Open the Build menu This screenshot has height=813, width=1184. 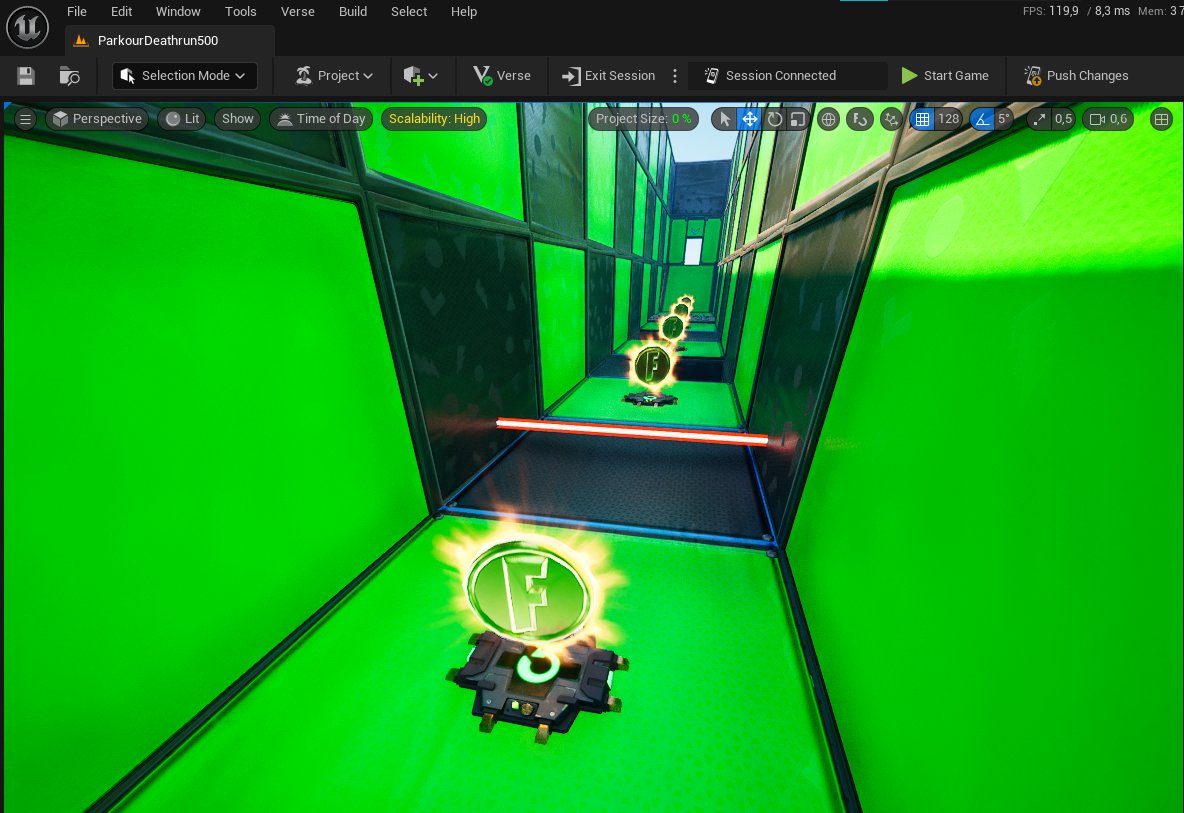tap(353, 11)
